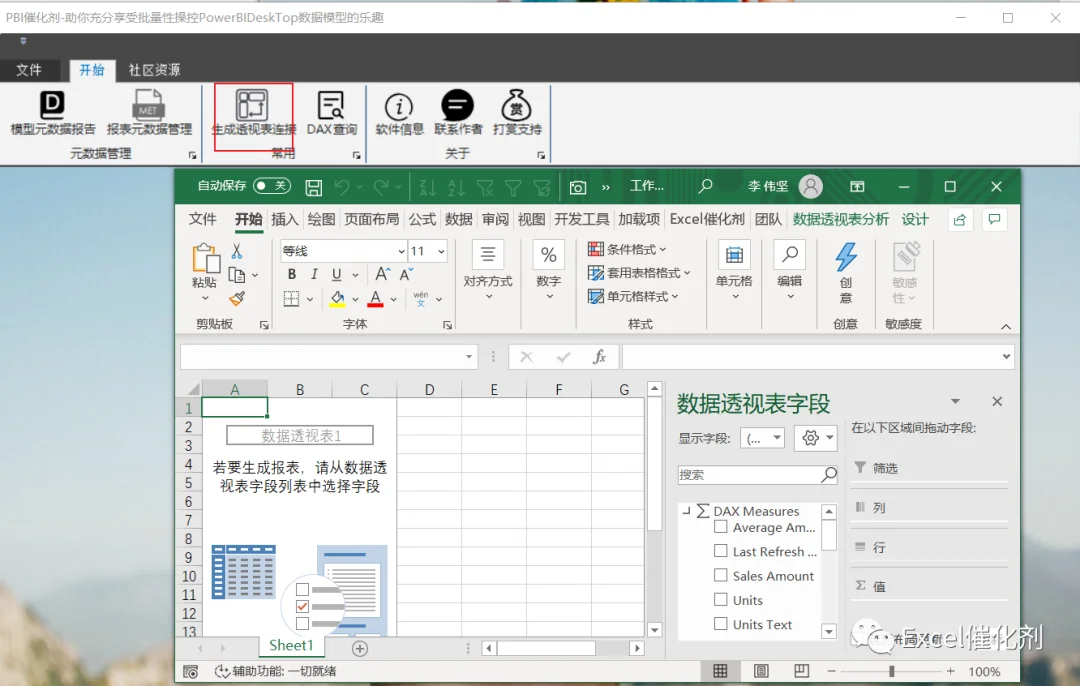This screenshot has height=686, width=1080.
Task: Open the font name dropdown showing 等线
Action: (x=401, y=251)
